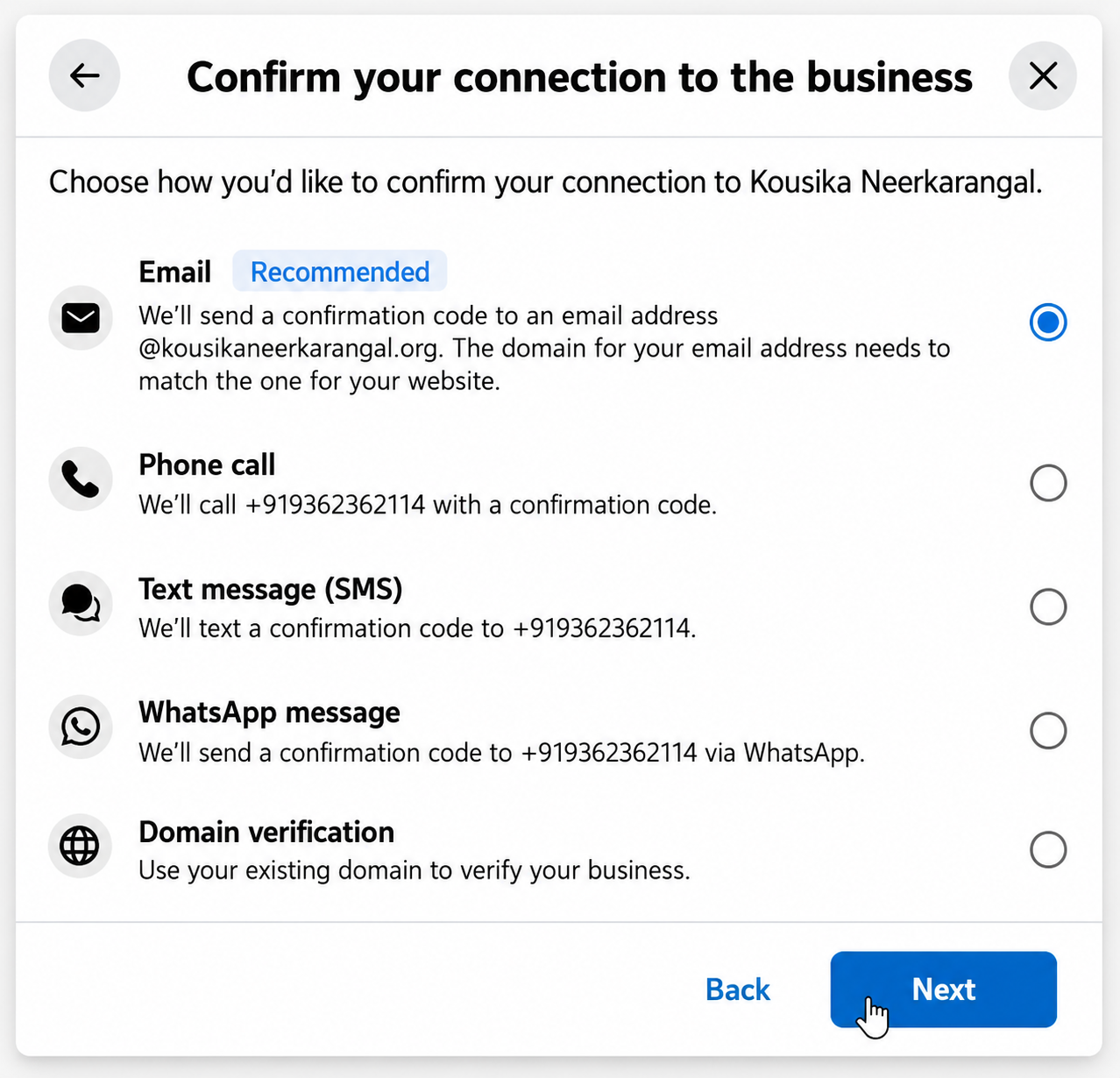The height and width of the screenshot is (1078, 1120).
Task: Select the Domain verification radio button
Action: click(1048, 849)
